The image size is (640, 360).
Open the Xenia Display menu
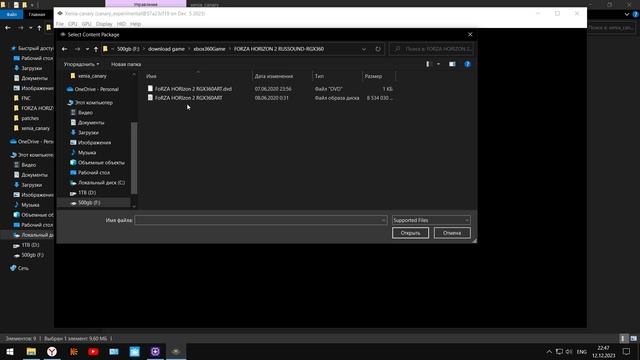104,24
